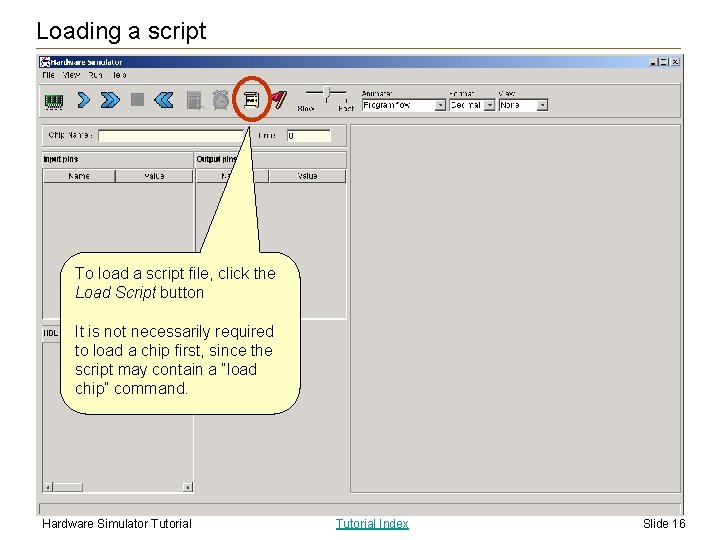This screenshot has height=540, width=720.
Task: Click the red flag breakpoints icon
Action: coord(279,100)
